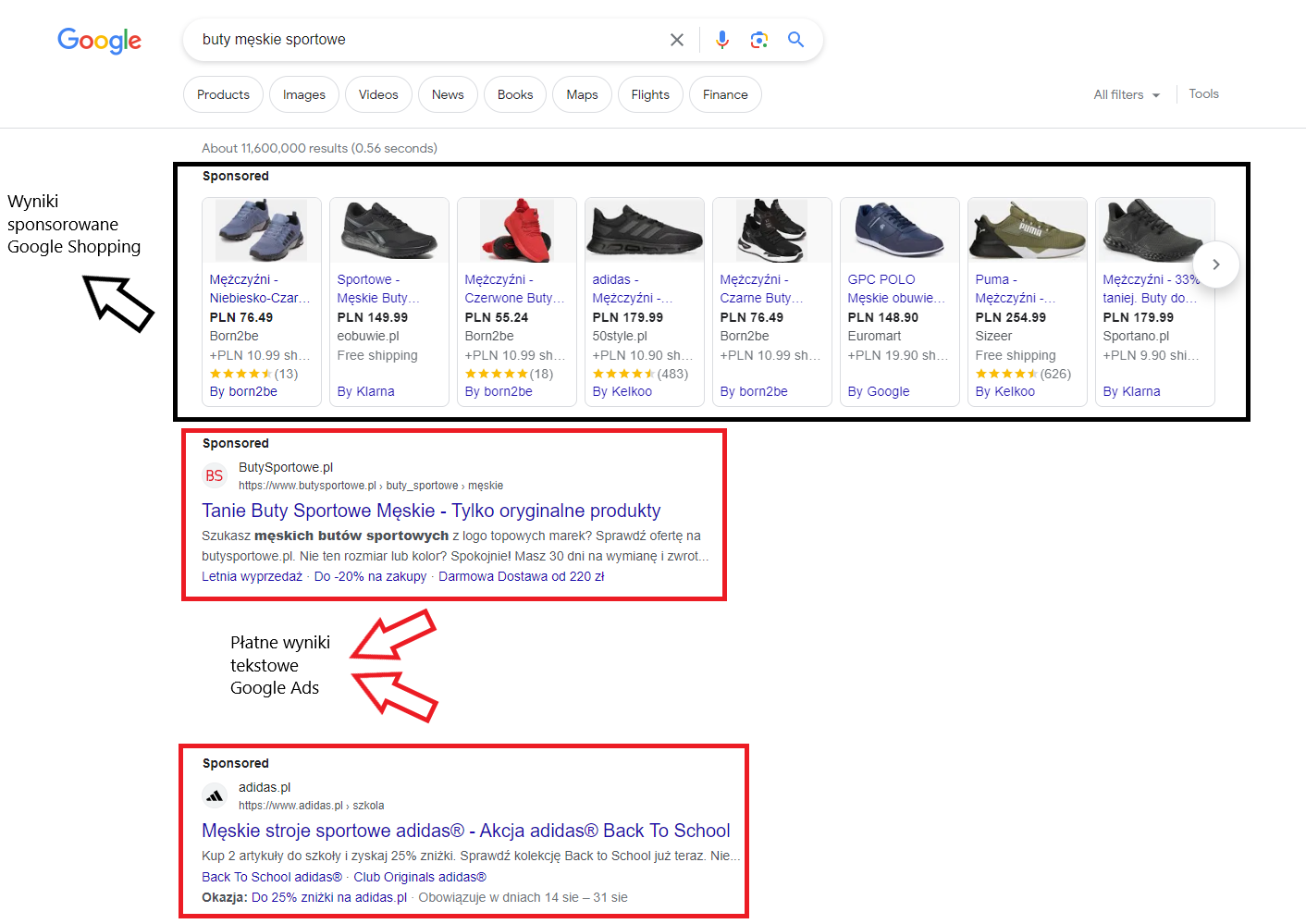Open 'Back To School adidas®' sitelink
The image size is (1306, 924).
[x=272, y=877]
